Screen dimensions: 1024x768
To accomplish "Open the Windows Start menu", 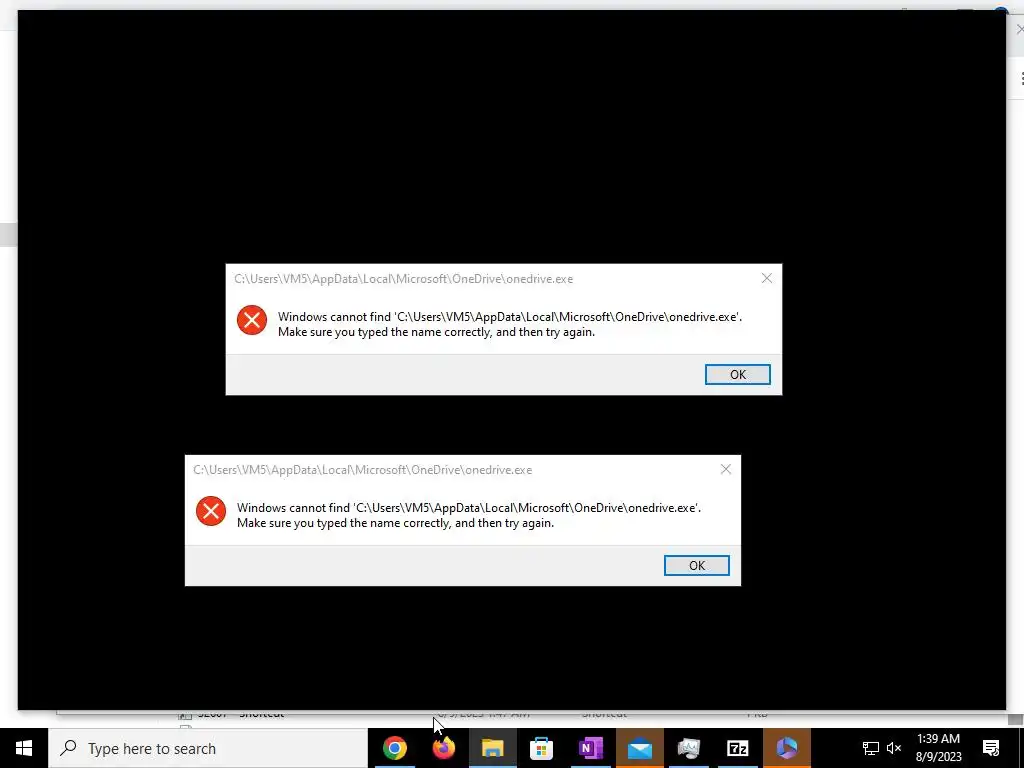I will [24, 748].
